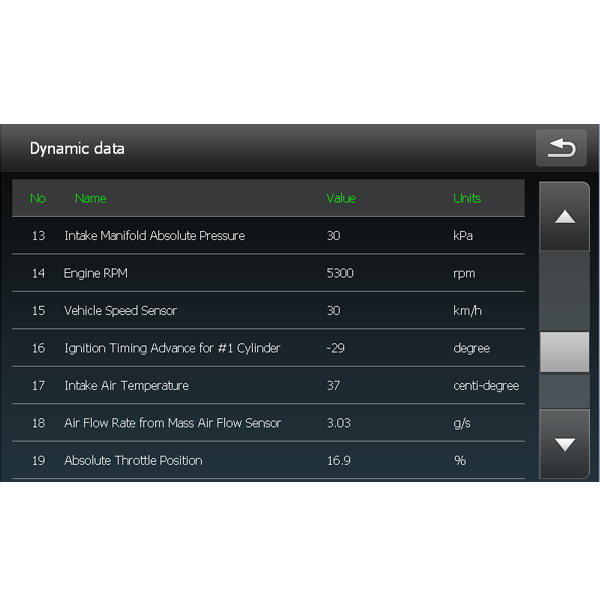Image resolution: width=600 pixels, height=600 pixels.
Task: Click the 37 intake temperature value
Action: 333,386
